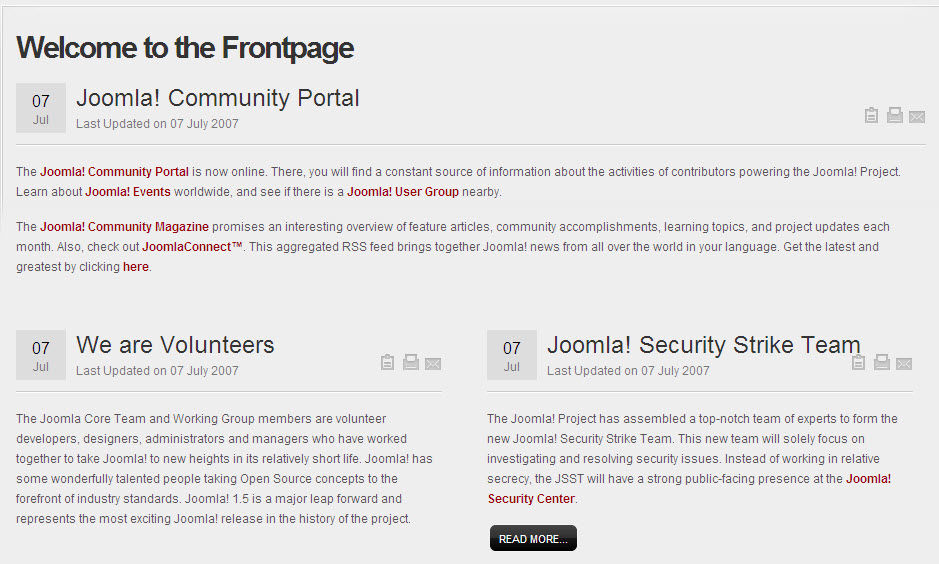Viewport: 939px width, 564px height.
Task: Open the JoomlaConnect™ link
Action: coord(192,247)
